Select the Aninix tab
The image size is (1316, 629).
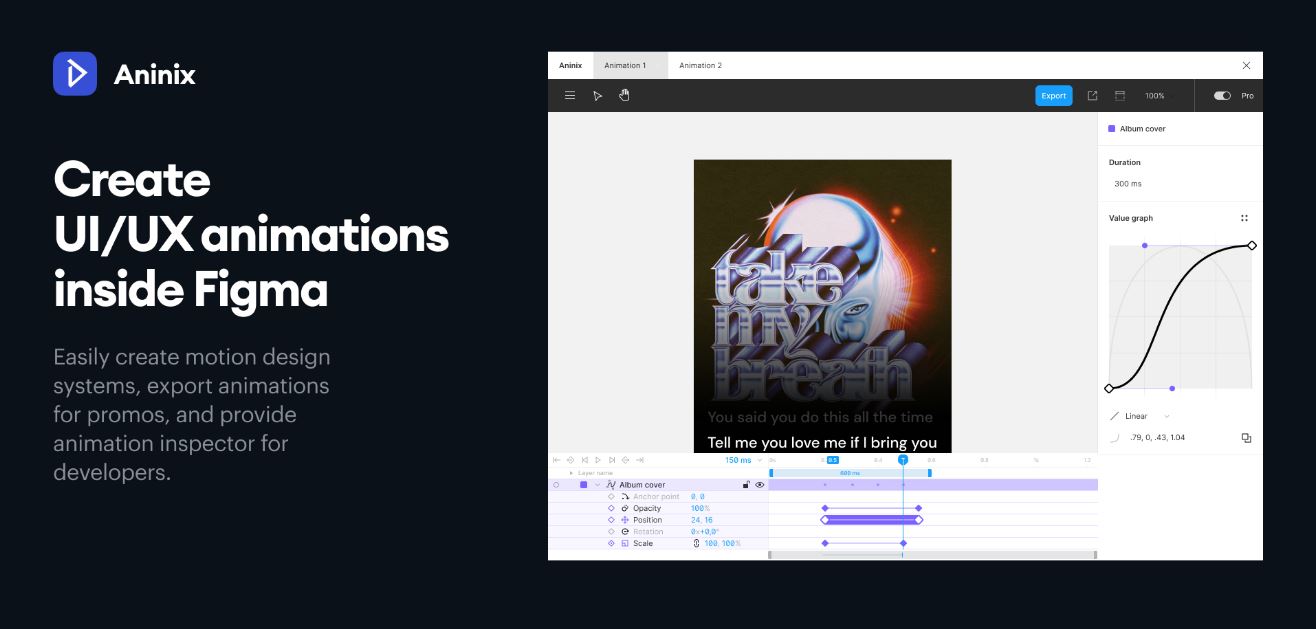pyautogui.click(x=570, y=66)
